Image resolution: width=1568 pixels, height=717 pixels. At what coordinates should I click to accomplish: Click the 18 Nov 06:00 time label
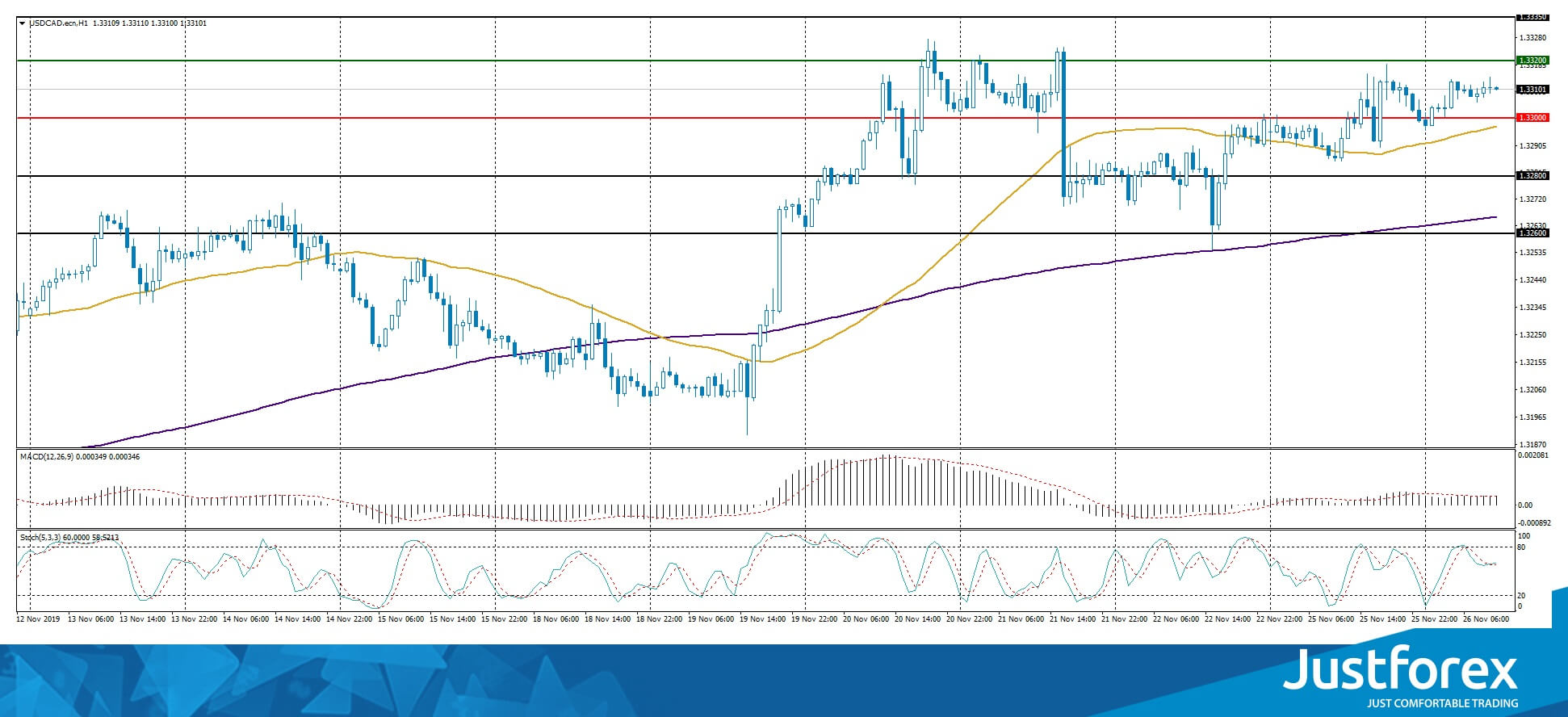556,618
